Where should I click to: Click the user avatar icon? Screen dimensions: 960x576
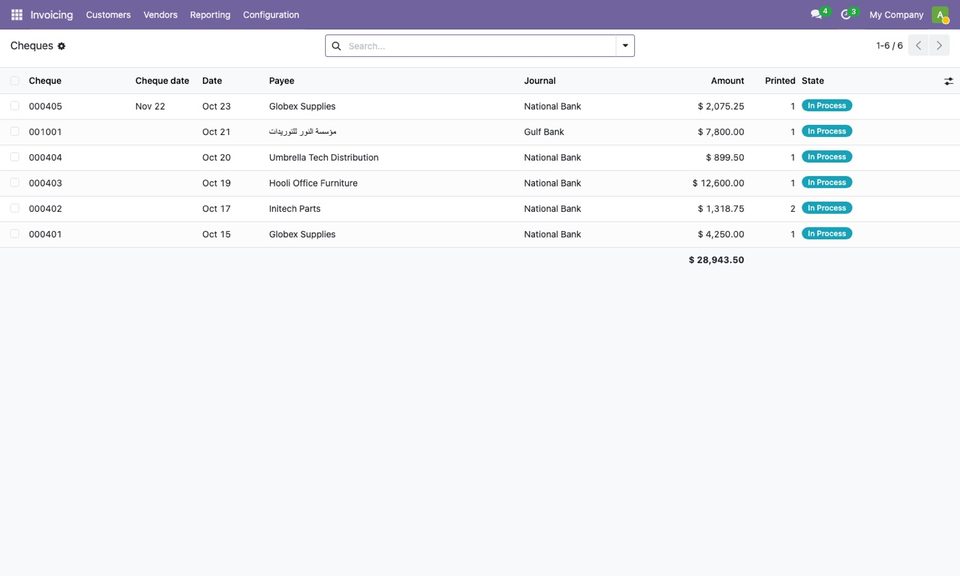940,15
